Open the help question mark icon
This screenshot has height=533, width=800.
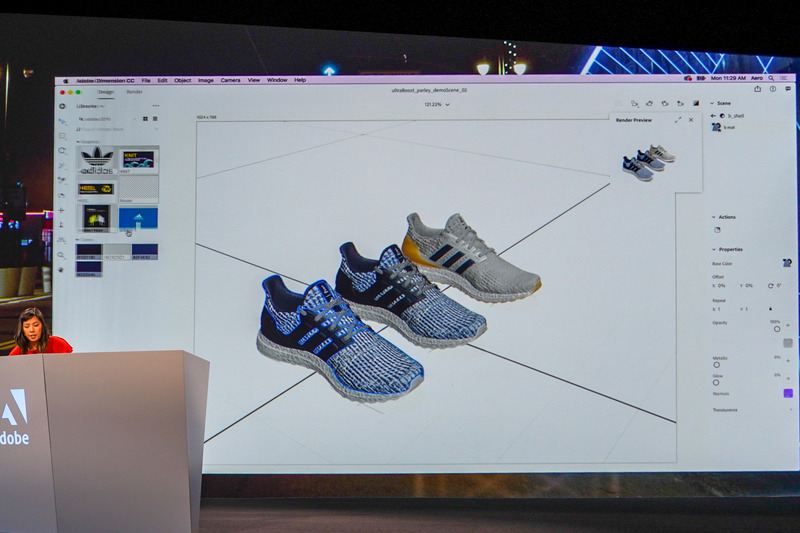tap(773, 89)
